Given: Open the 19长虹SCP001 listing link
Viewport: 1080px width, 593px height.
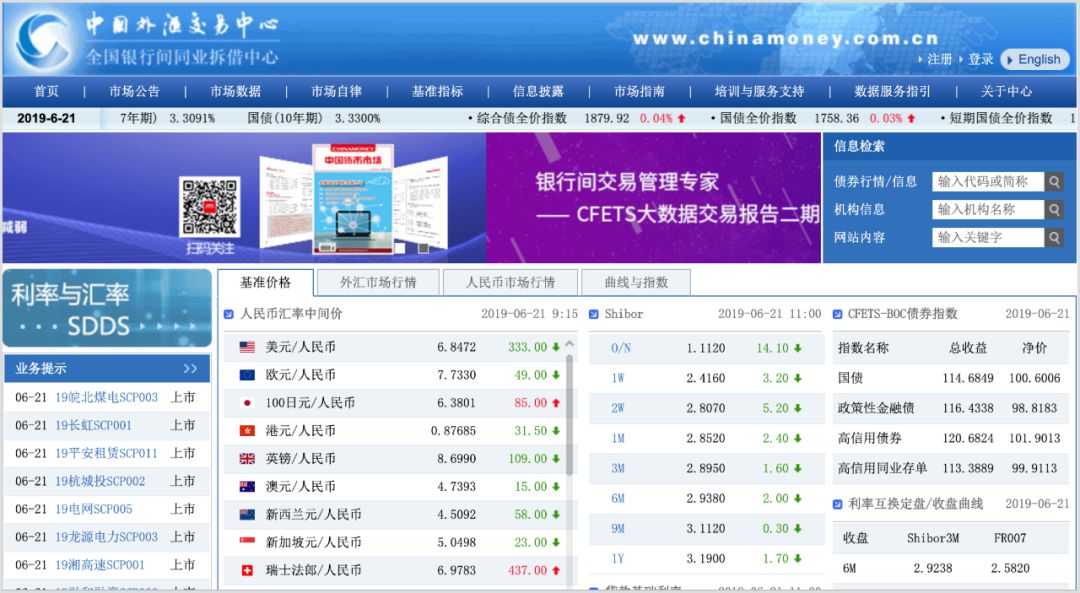Looking at the screenshot, I should tap(96, 423).
